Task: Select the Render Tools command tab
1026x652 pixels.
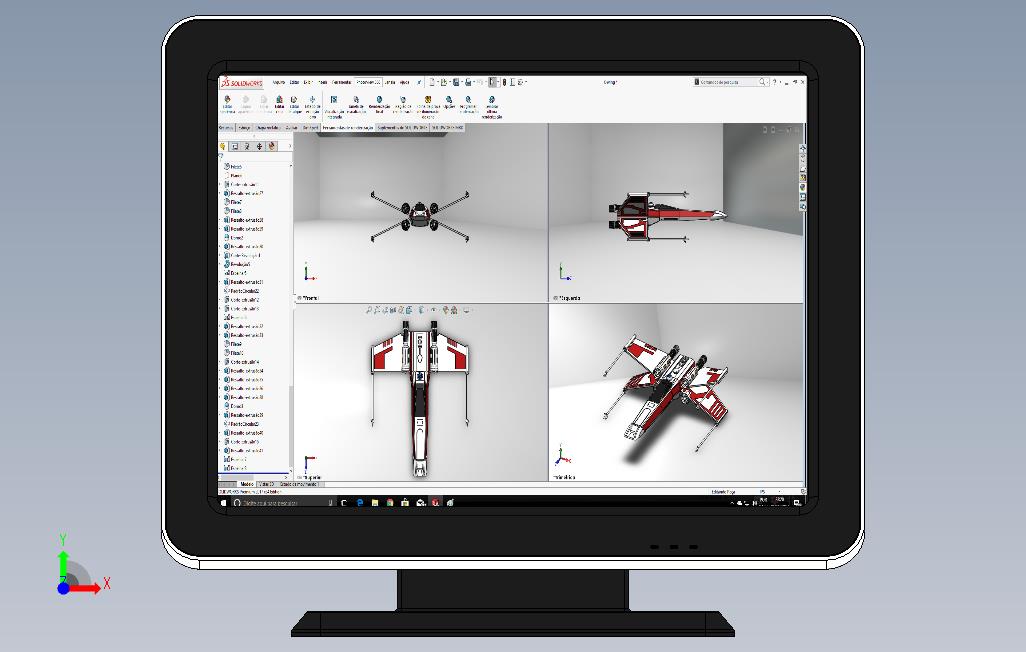Action: pos(348,128)
